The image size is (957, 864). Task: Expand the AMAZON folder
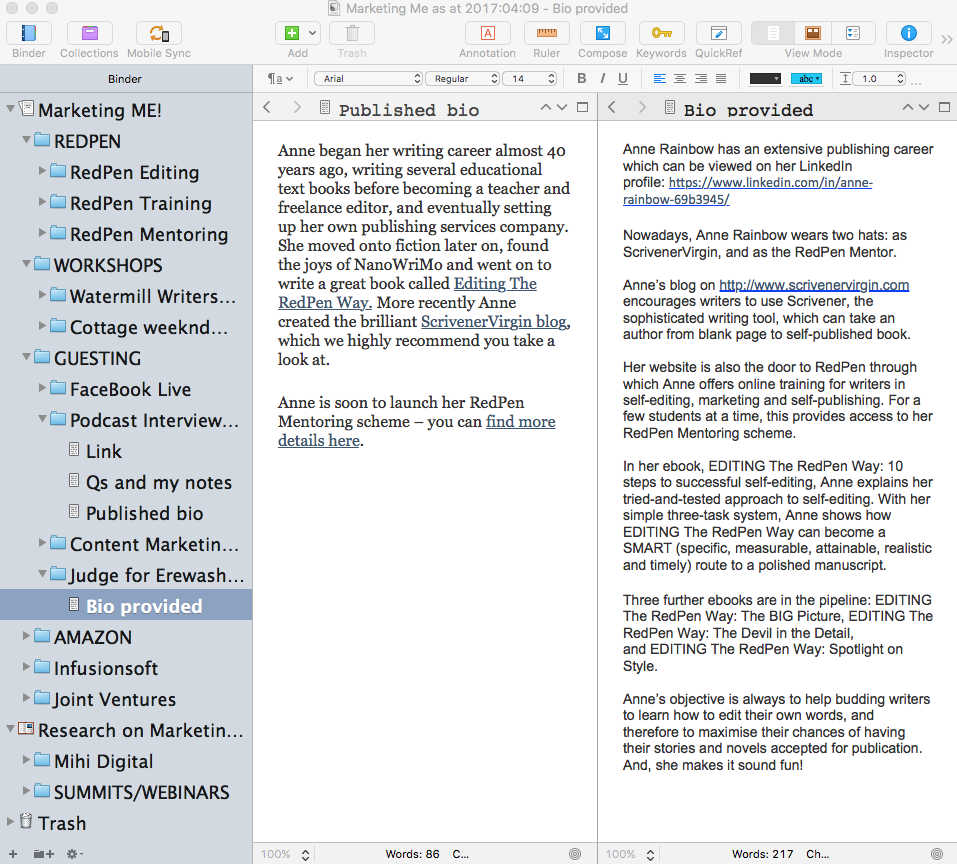tap(26, 635)
